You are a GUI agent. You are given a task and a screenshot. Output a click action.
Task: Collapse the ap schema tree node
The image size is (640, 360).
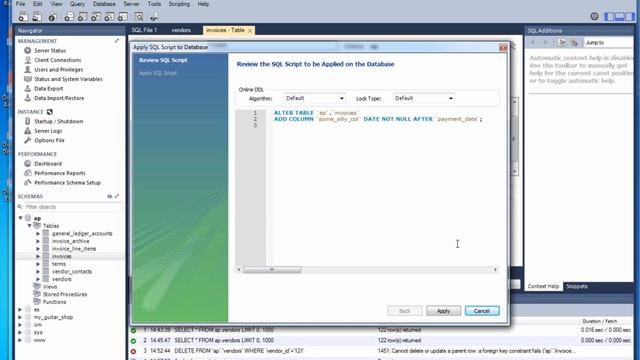coord(20,218)
